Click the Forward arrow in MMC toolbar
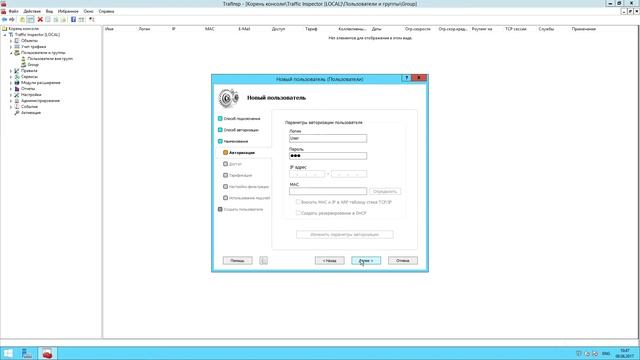The width and height of the screenshot is (640, 360). [12, 20]
